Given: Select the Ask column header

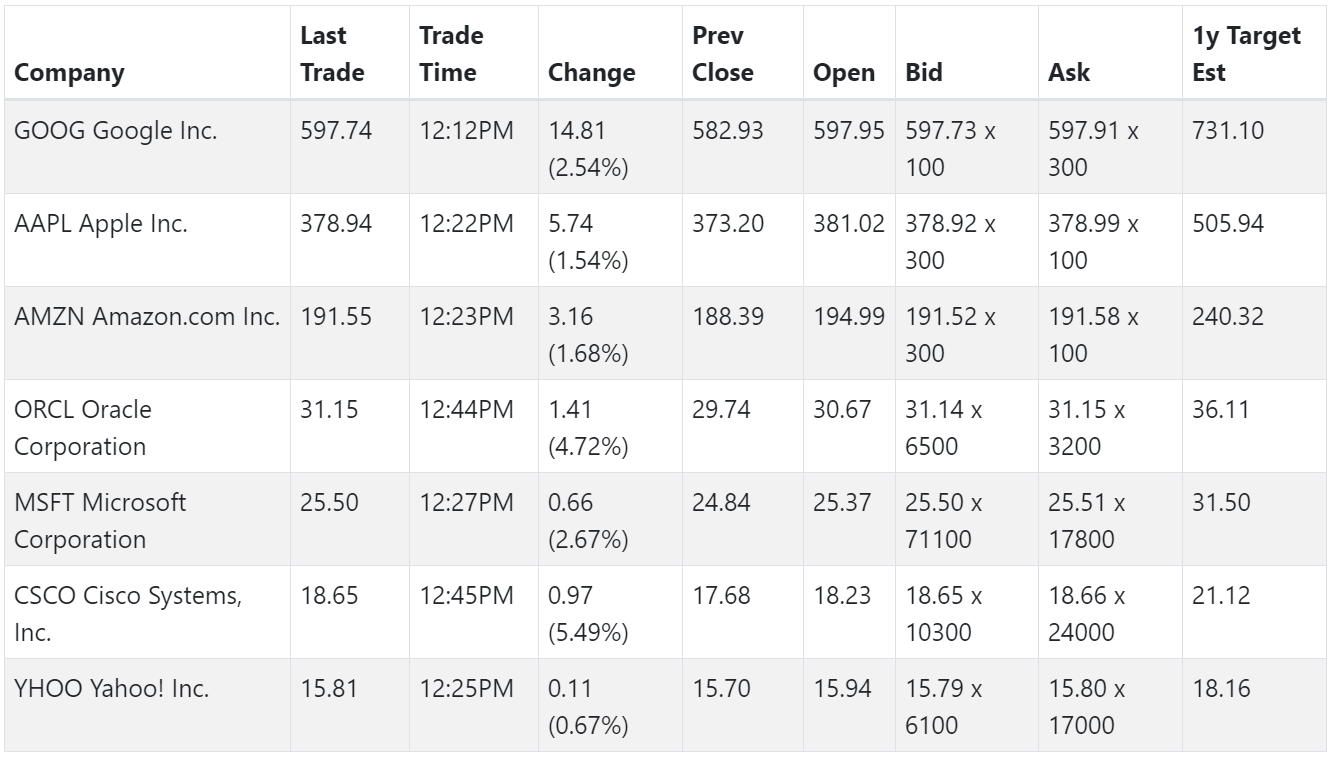Looking at the screenshot, I should [1110, 53].
